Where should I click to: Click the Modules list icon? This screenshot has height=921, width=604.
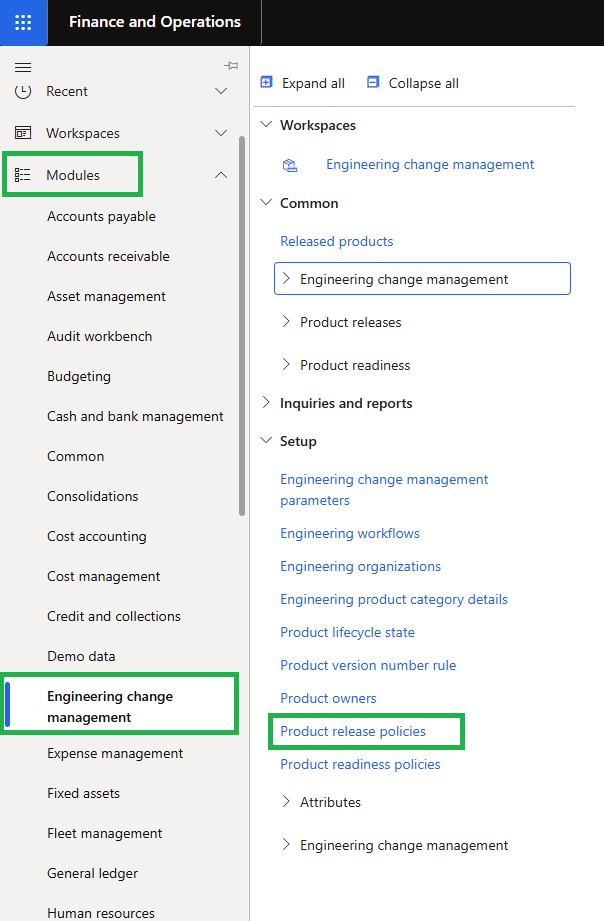click(x=21, y=174)
